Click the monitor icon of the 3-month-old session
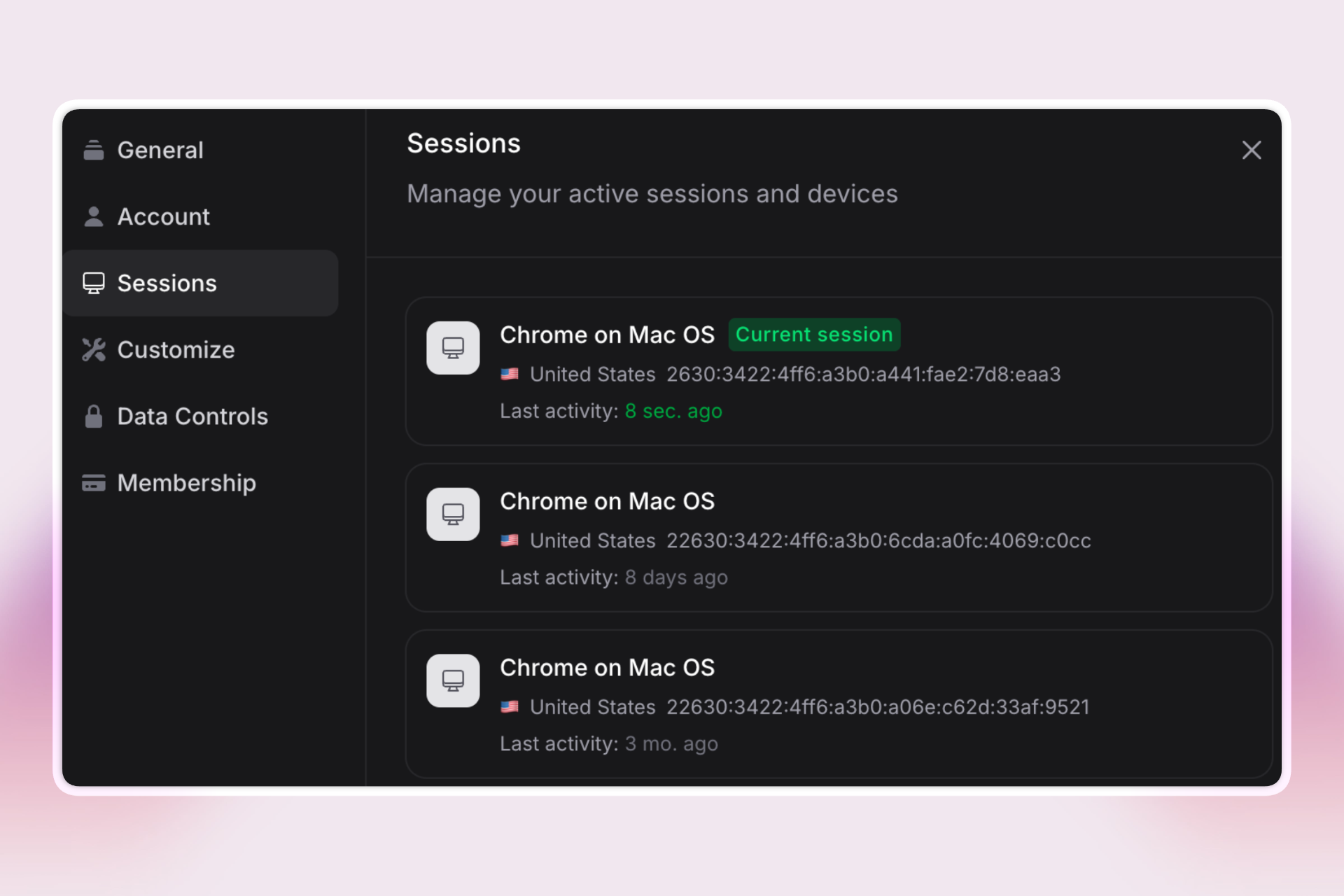The width and height of the screenshot is (1344, 896). click(453, 680)
